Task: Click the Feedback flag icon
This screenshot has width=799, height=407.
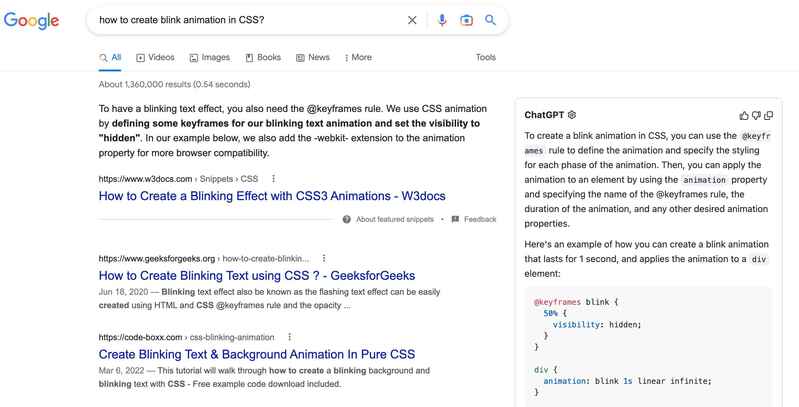Action: 456,220
